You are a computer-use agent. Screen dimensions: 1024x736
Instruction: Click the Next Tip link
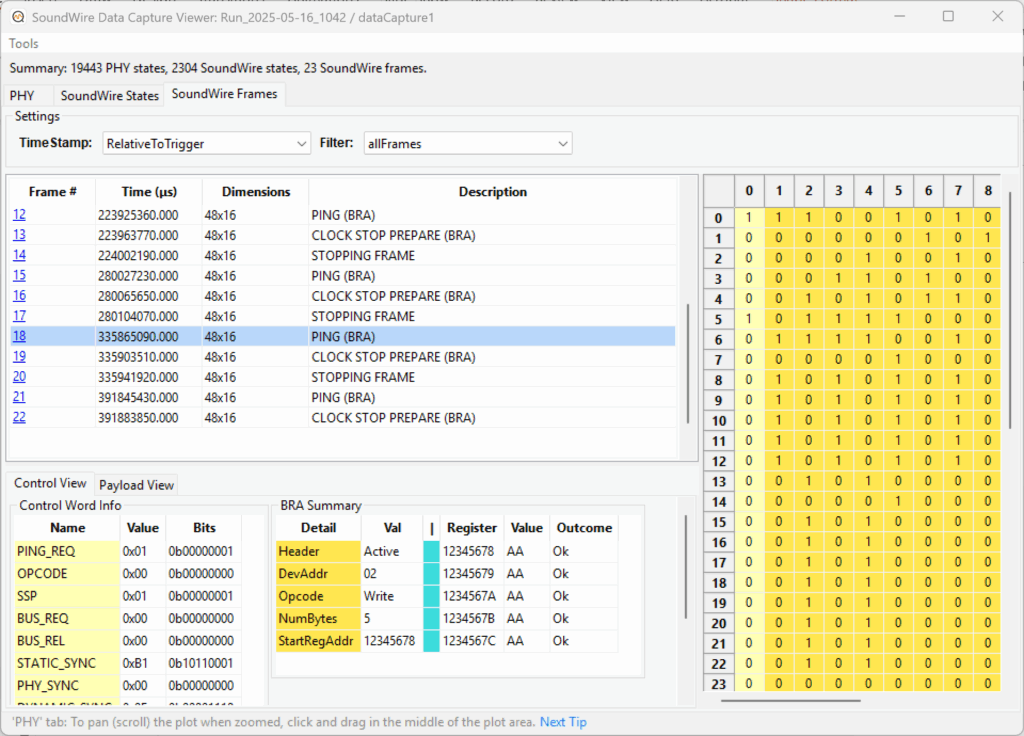pos(563,722)
